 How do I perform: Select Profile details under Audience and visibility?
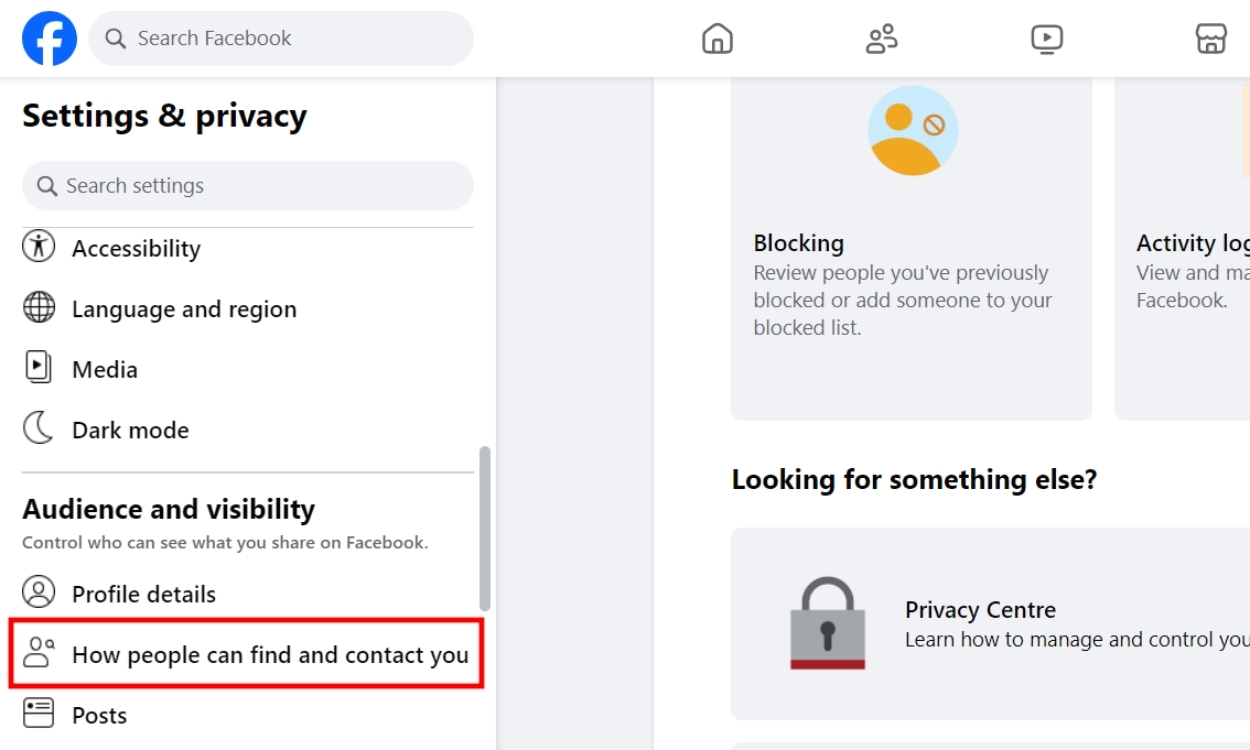pos(144,593)
